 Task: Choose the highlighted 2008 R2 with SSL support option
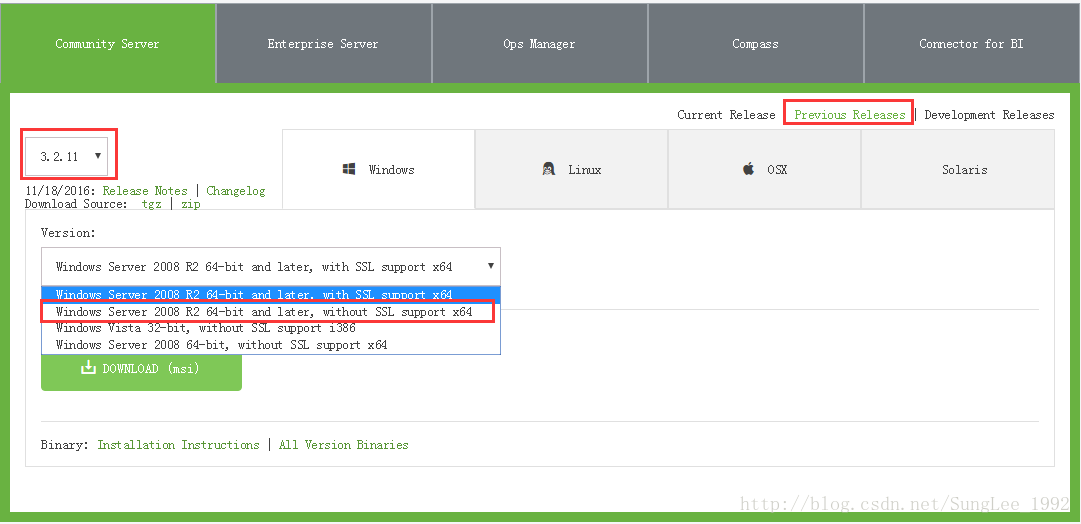coord(271,294)
